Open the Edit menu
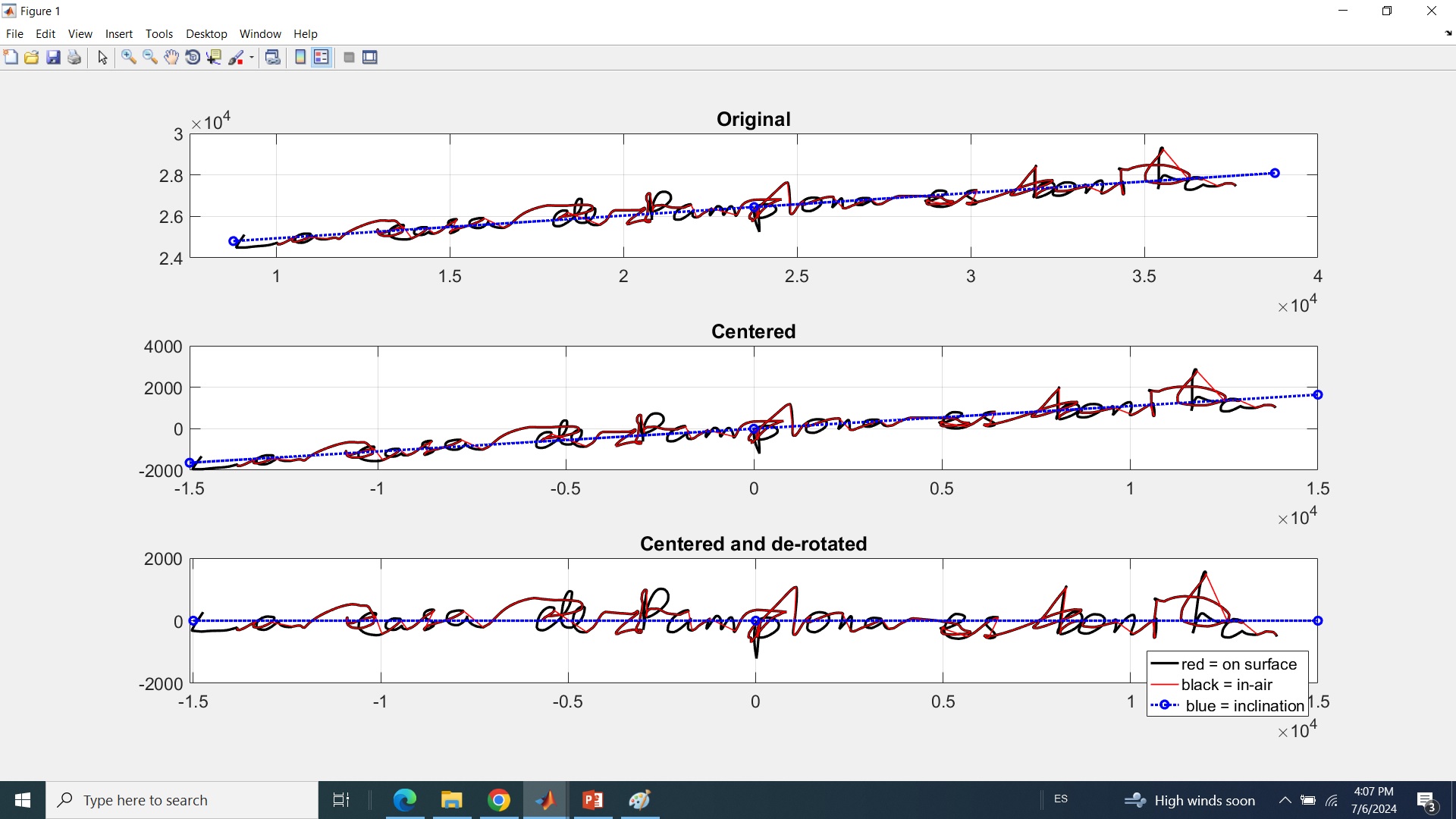This screenshot has height=819, width=1456. 45,34
